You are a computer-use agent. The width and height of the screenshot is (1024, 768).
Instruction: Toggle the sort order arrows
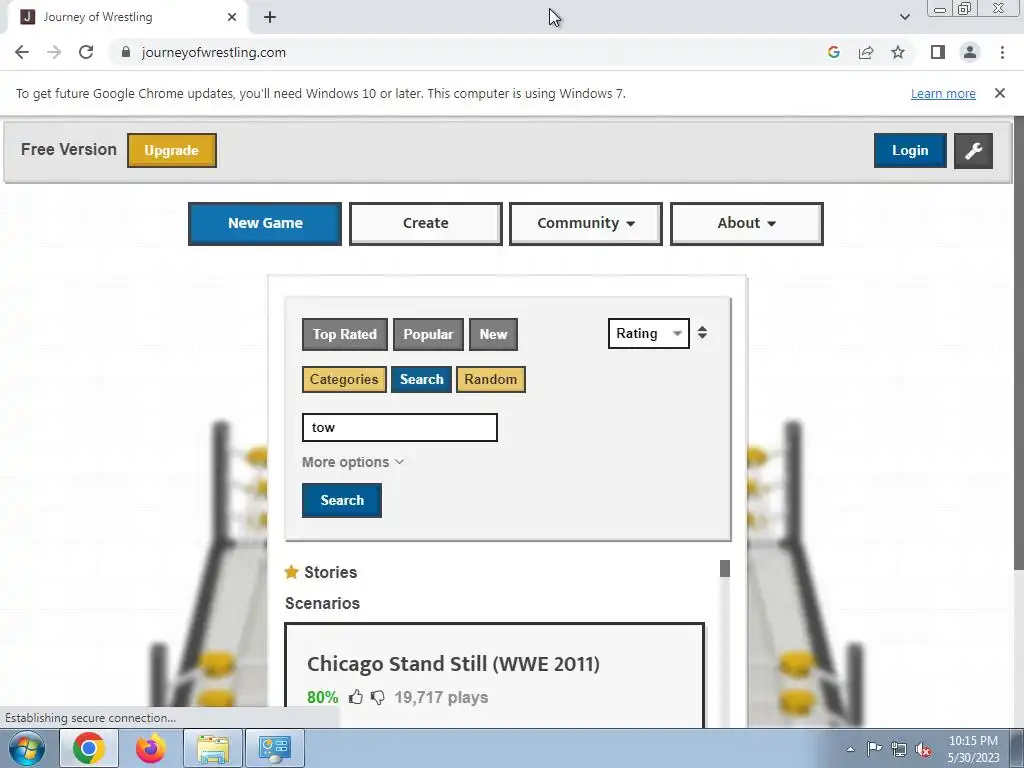[702, 333]
